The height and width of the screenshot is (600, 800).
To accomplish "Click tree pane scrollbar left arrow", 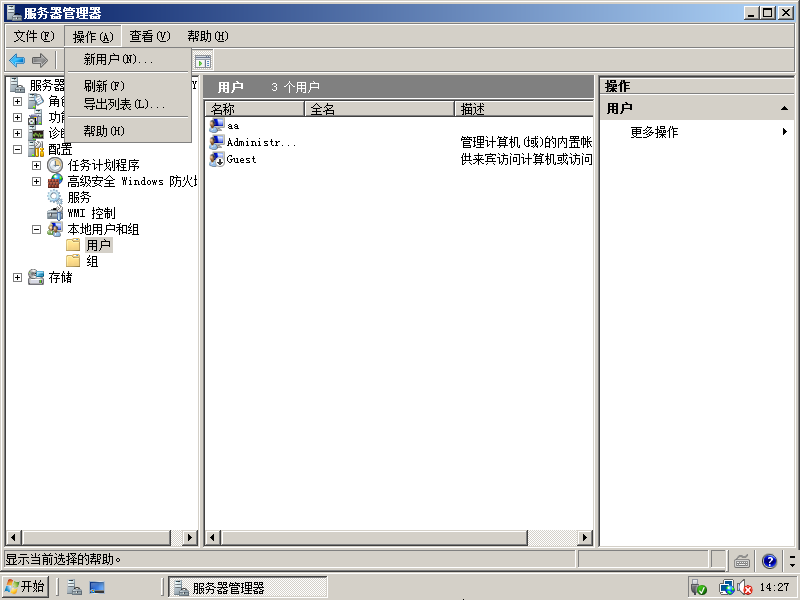I will [13, 537].
